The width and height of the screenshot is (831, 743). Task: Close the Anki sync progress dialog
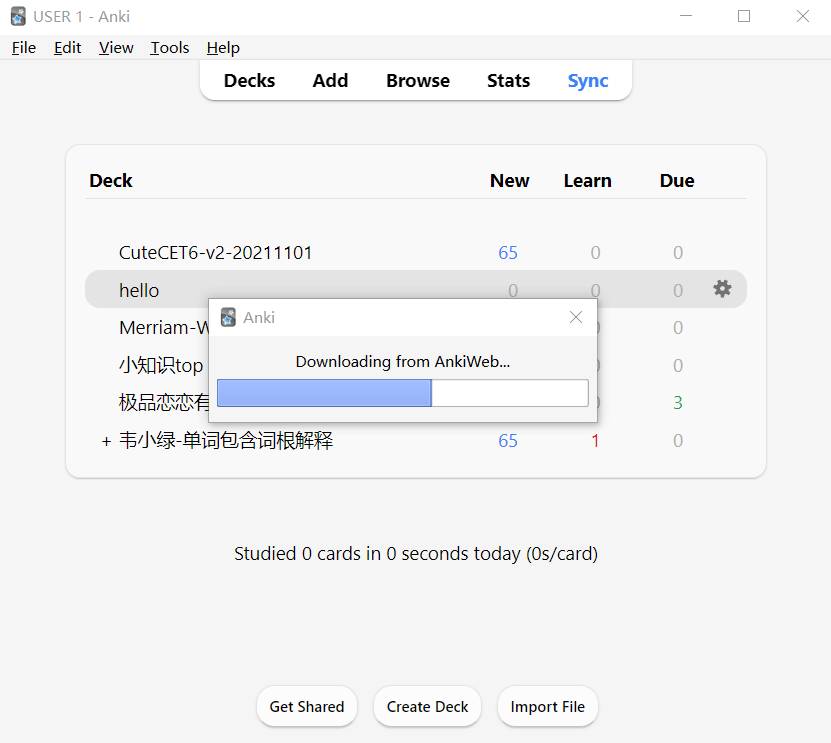[x=575, y=317]
